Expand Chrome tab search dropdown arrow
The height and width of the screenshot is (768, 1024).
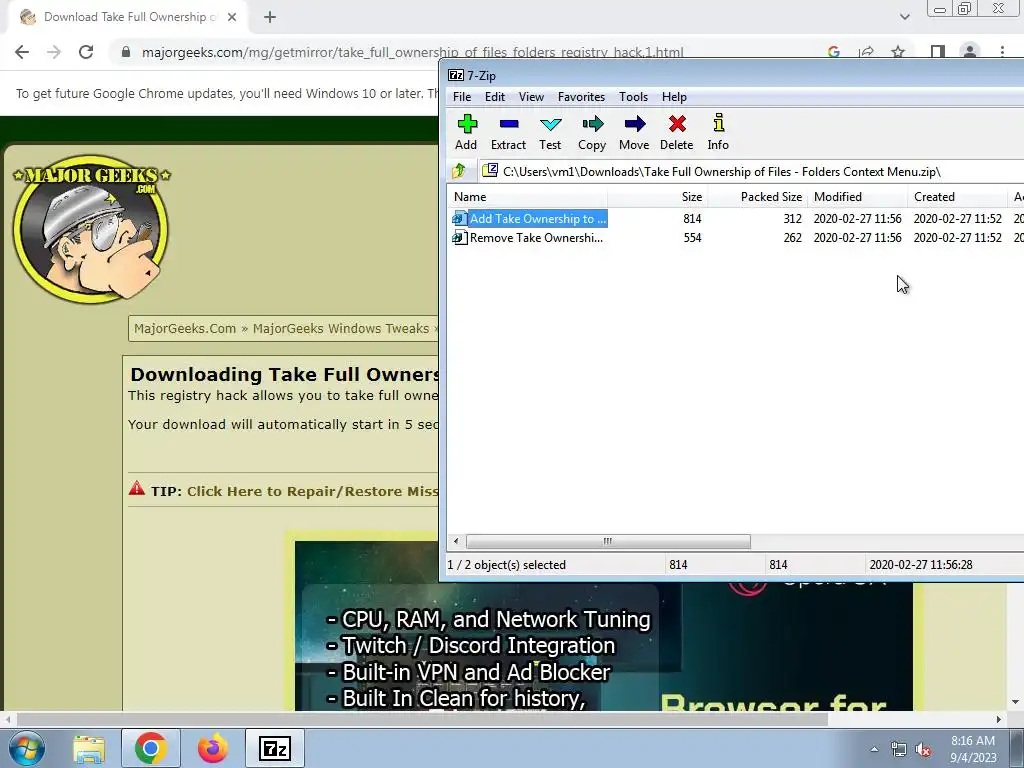(904, 17)
